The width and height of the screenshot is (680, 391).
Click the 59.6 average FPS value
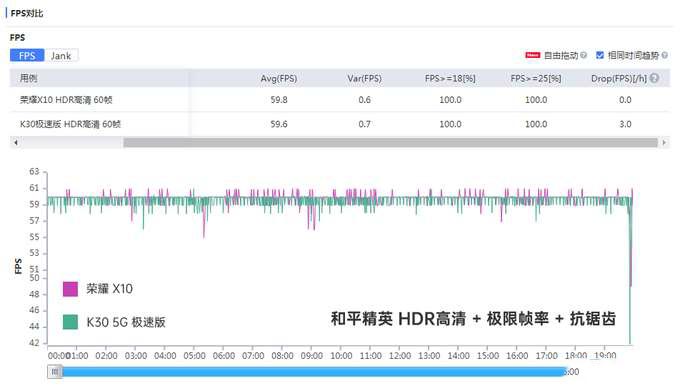click(x=279, y=124)
